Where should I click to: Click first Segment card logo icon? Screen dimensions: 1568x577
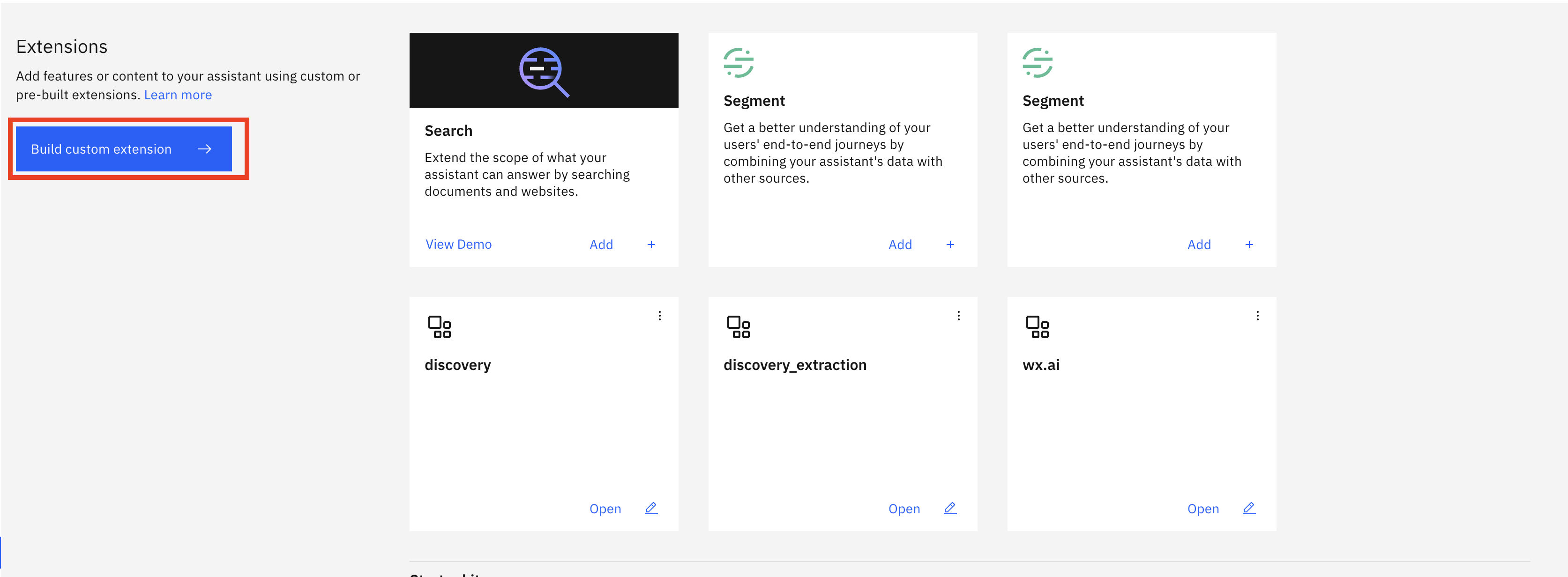(739, 63)
